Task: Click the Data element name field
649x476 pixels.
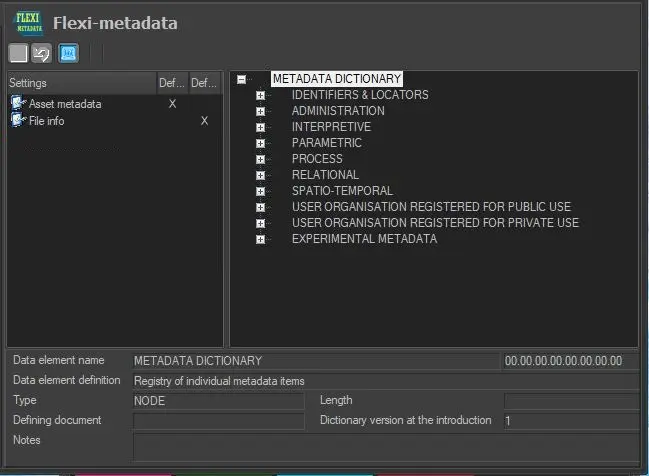Action: pyautogui.click(x=314, y=361)
